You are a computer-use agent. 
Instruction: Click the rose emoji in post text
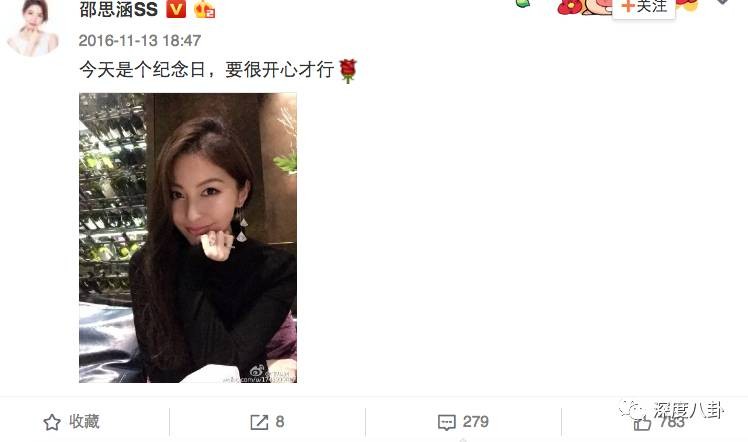tap(348, 71)
